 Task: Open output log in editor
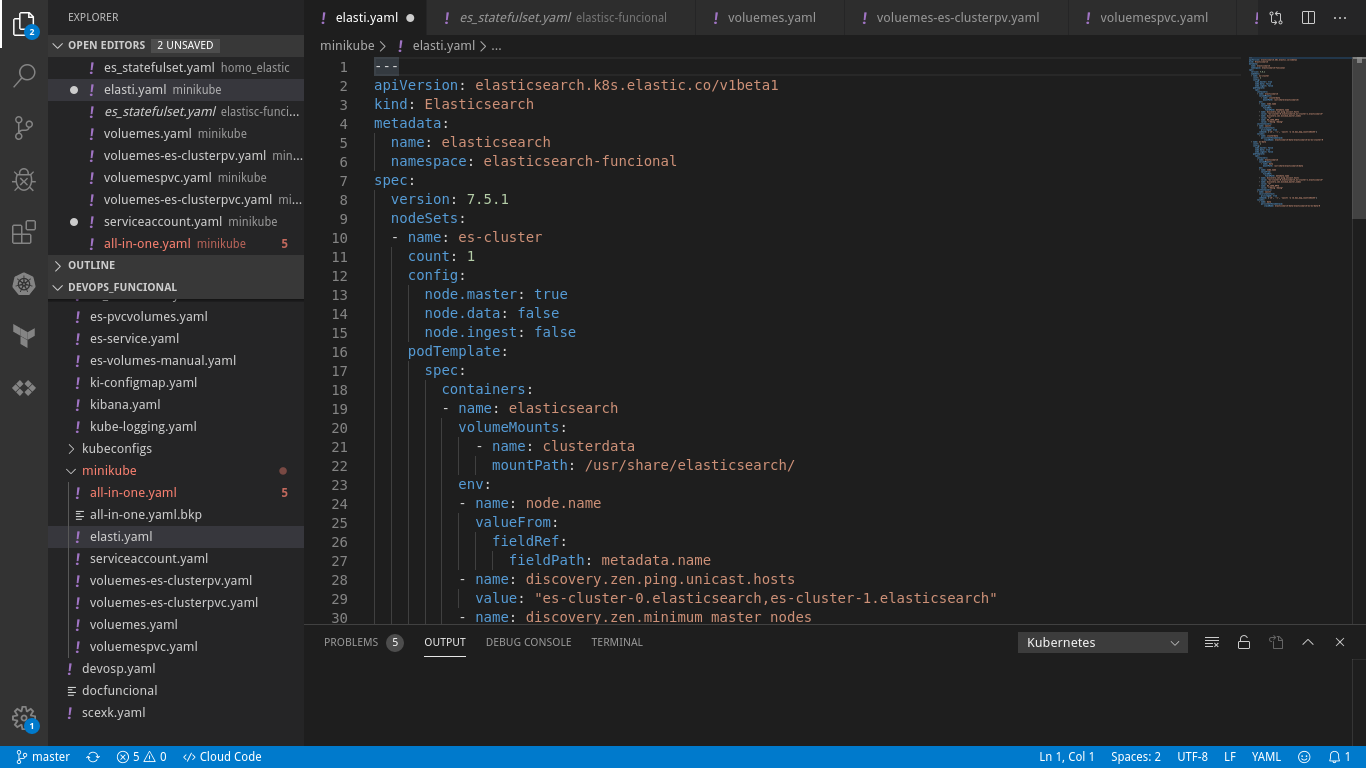coord(1275,642)
